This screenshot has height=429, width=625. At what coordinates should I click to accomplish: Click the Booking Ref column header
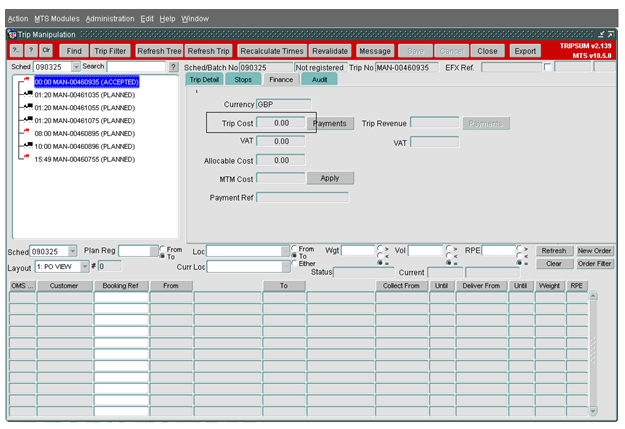point(121,285)
